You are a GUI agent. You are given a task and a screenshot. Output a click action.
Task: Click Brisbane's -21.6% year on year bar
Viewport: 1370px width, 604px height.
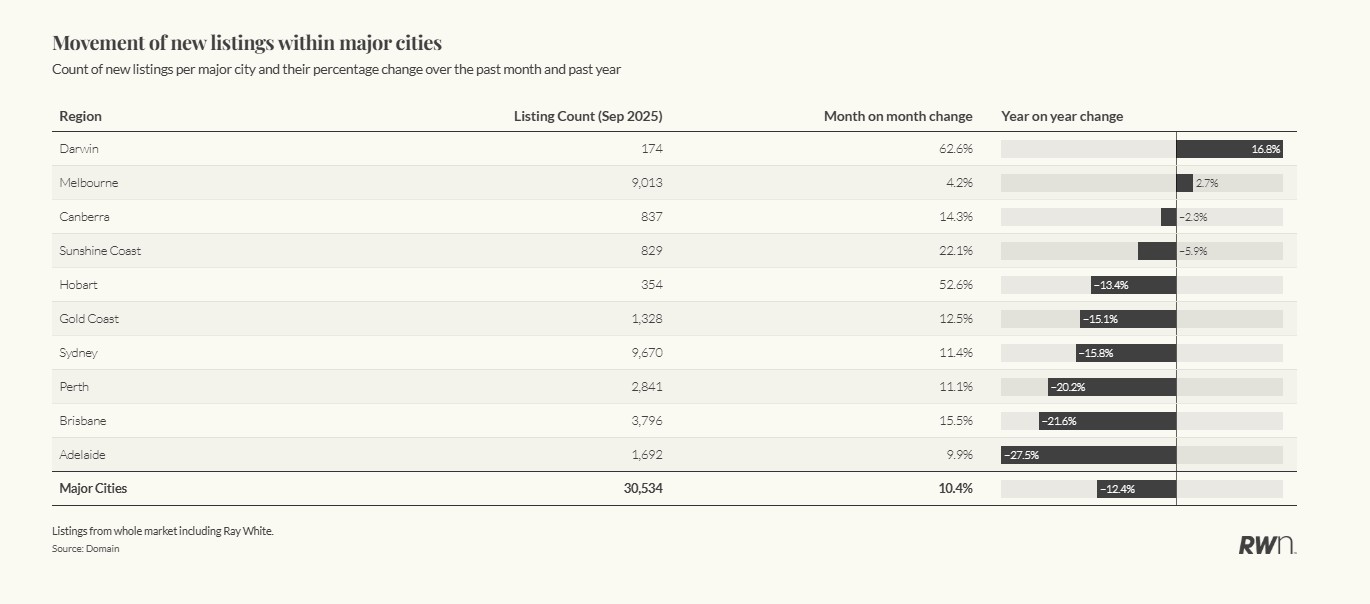(x=1107, y=421)
